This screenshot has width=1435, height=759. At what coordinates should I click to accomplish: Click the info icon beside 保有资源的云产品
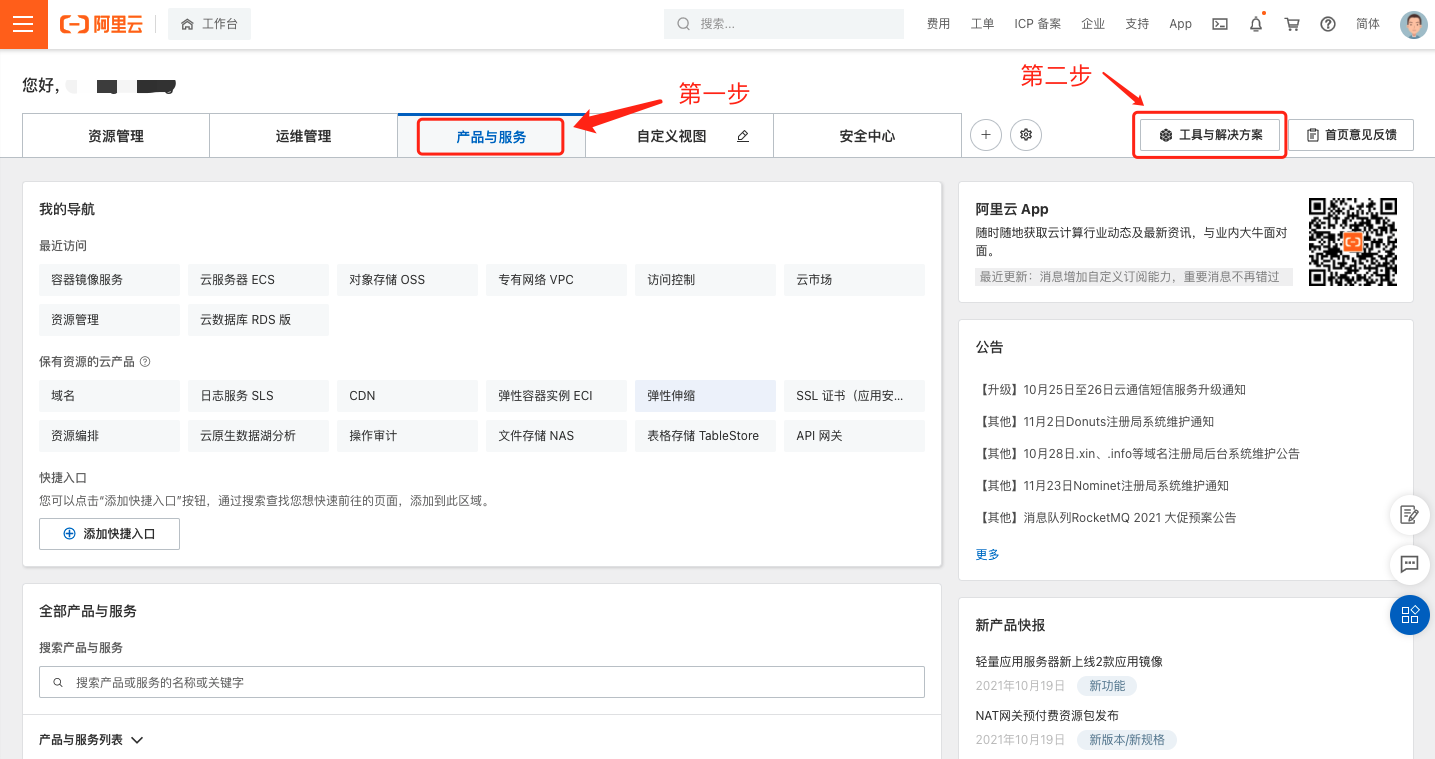[x=145, y=362]
